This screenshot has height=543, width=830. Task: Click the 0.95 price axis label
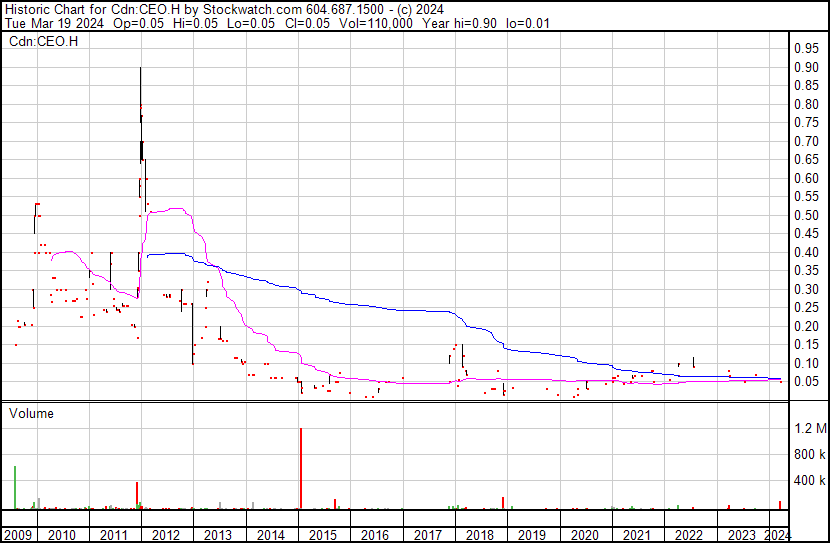tap(807, 49)
